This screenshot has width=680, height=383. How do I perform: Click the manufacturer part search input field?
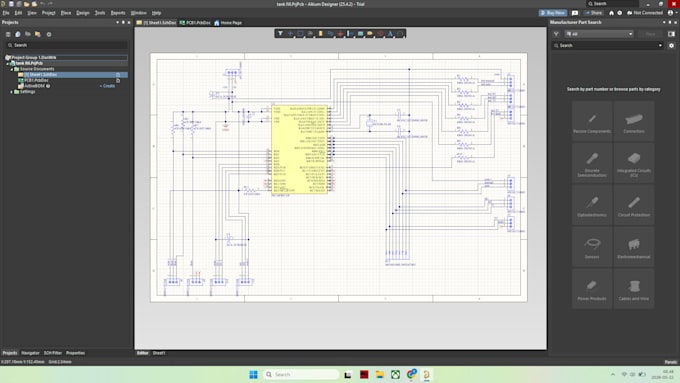click(607, 46)
